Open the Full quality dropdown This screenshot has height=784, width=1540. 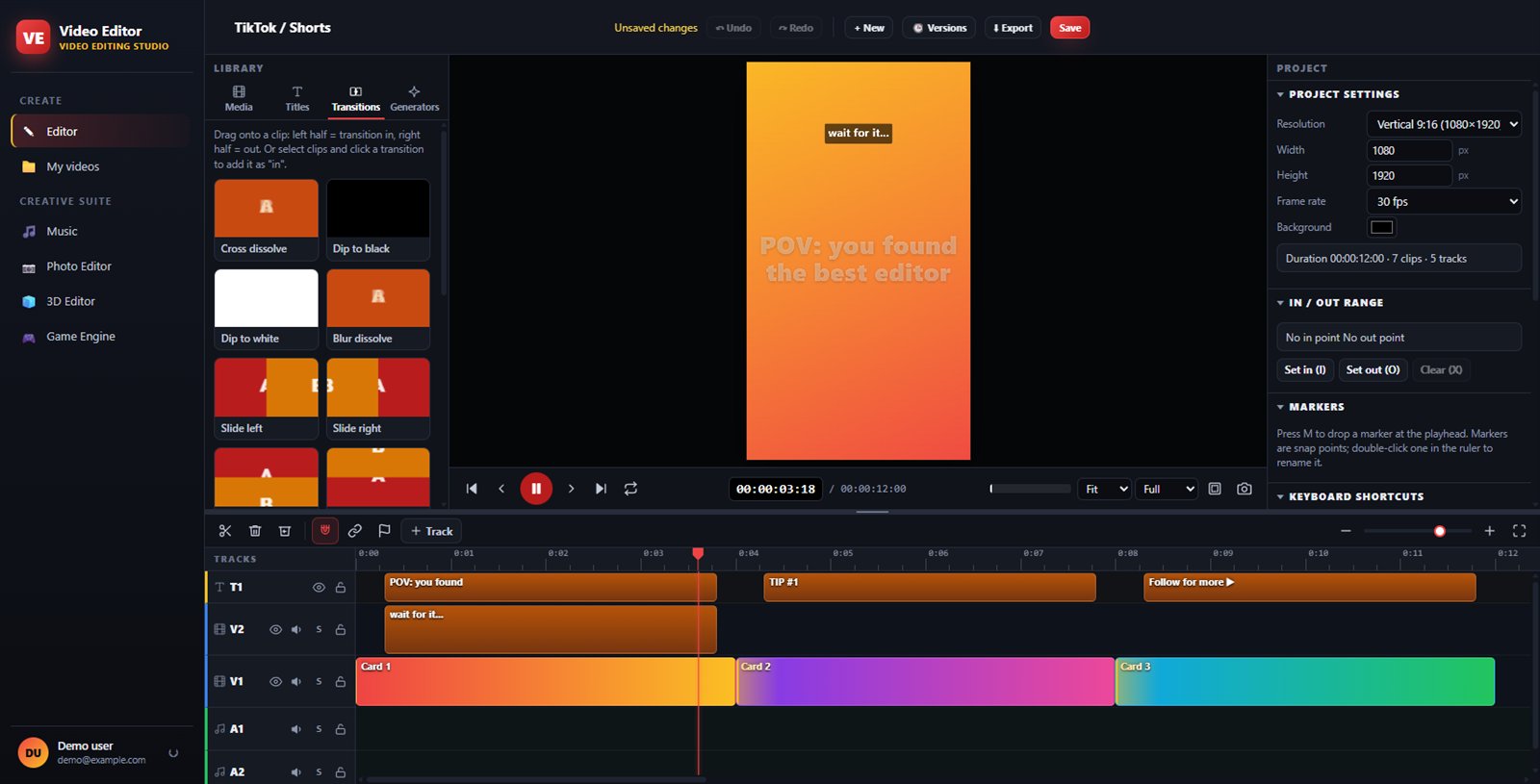(1167, 489)
